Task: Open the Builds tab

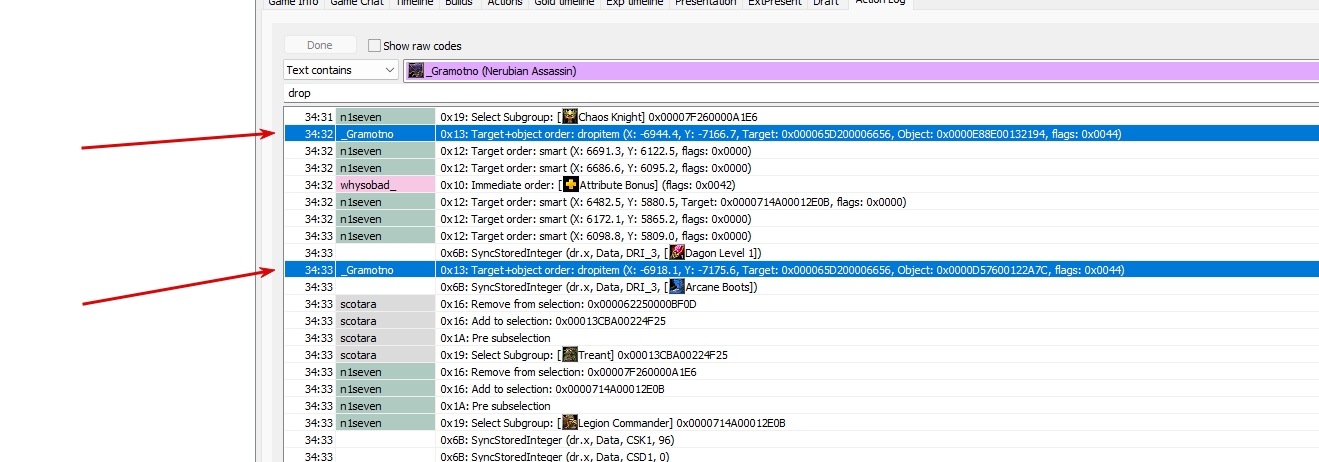Action: (459, 3)
